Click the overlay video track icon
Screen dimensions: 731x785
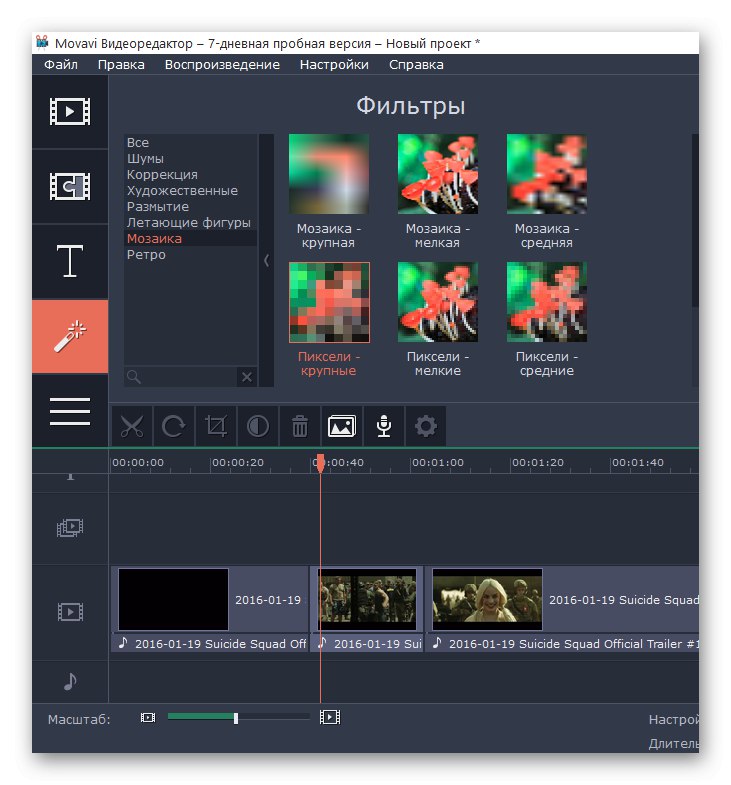[x=70, y=527]
